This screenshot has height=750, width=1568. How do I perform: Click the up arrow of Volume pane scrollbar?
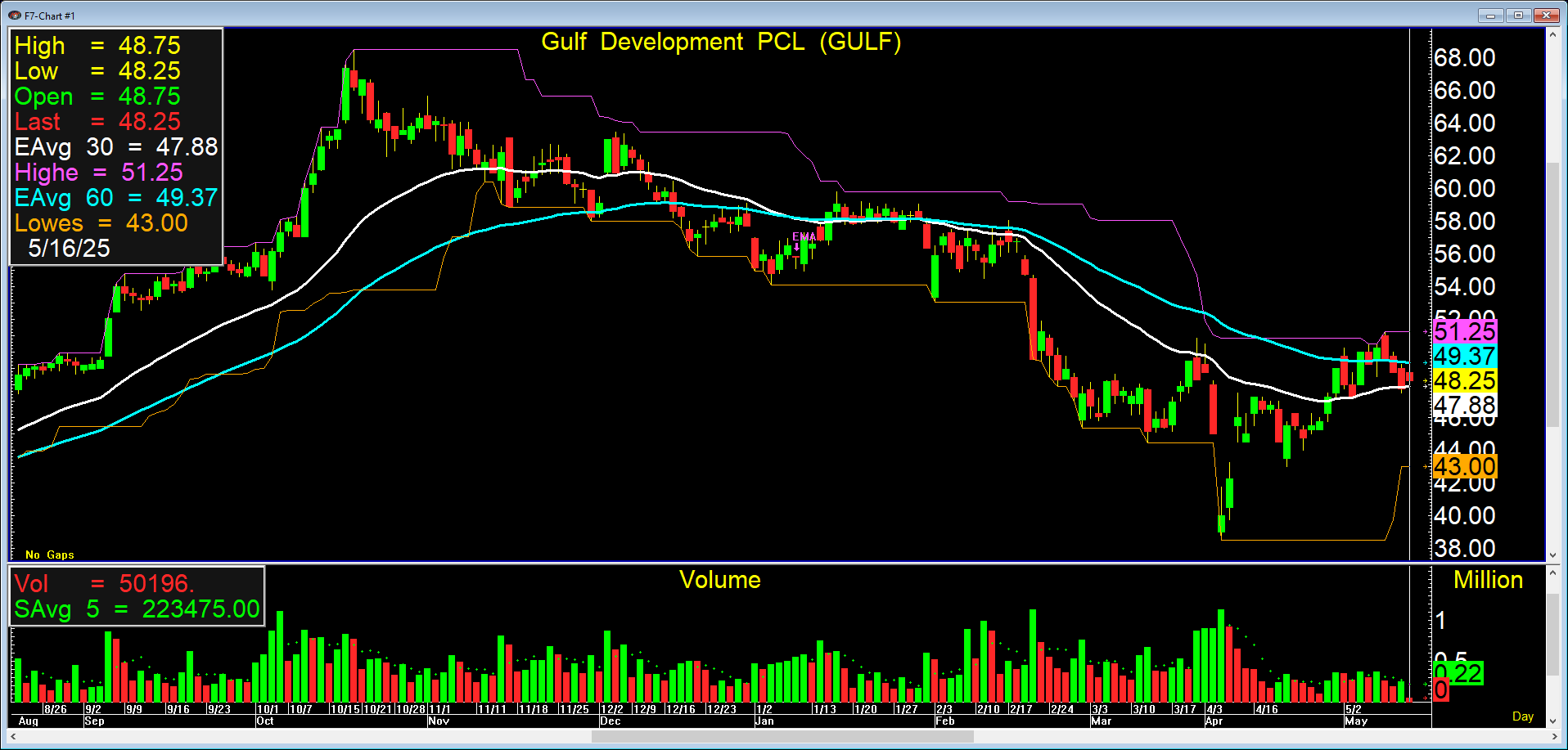click(1552, 573)
